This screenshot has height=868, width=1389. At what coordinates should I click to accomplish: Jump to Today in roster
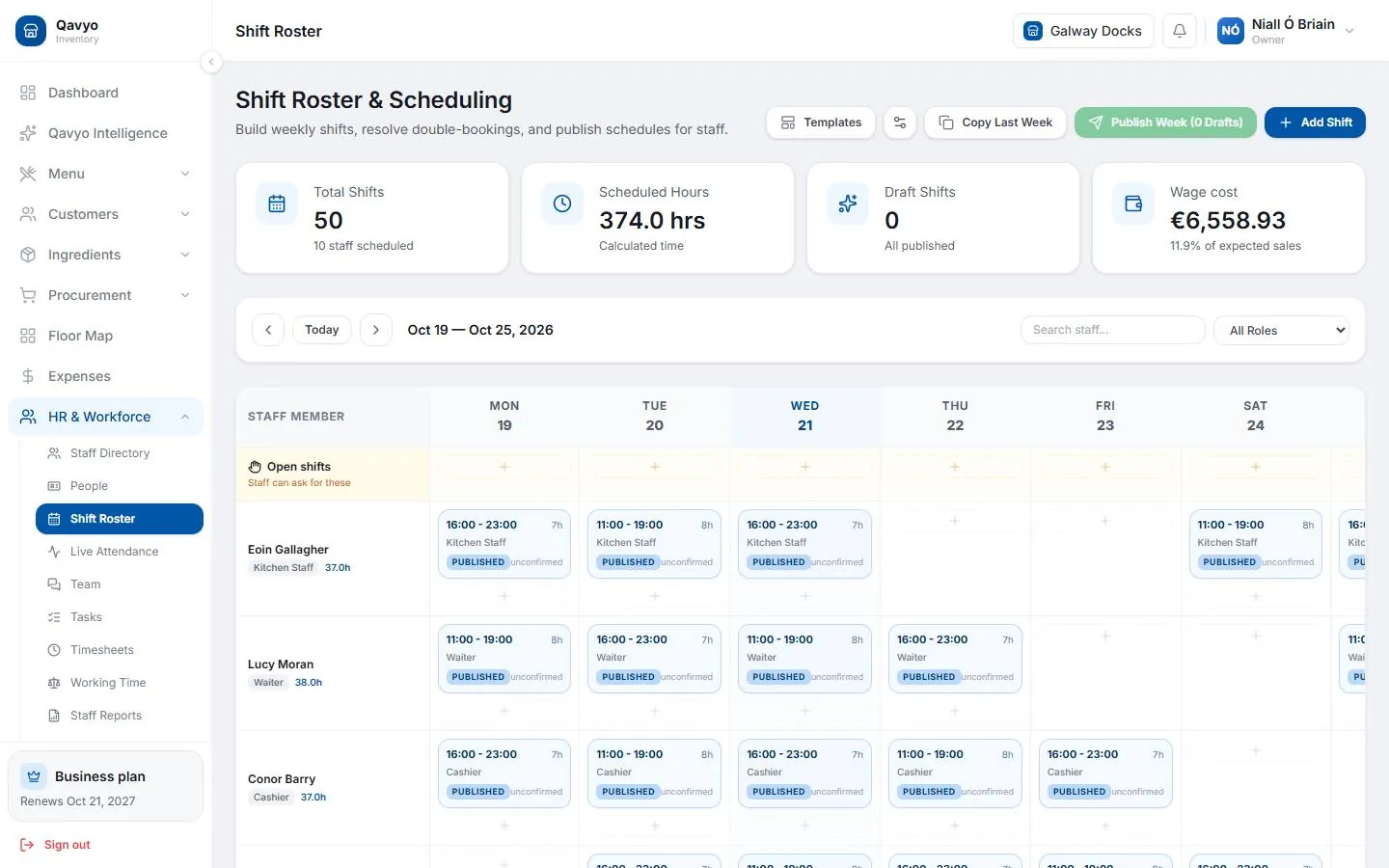coord(322,330)
